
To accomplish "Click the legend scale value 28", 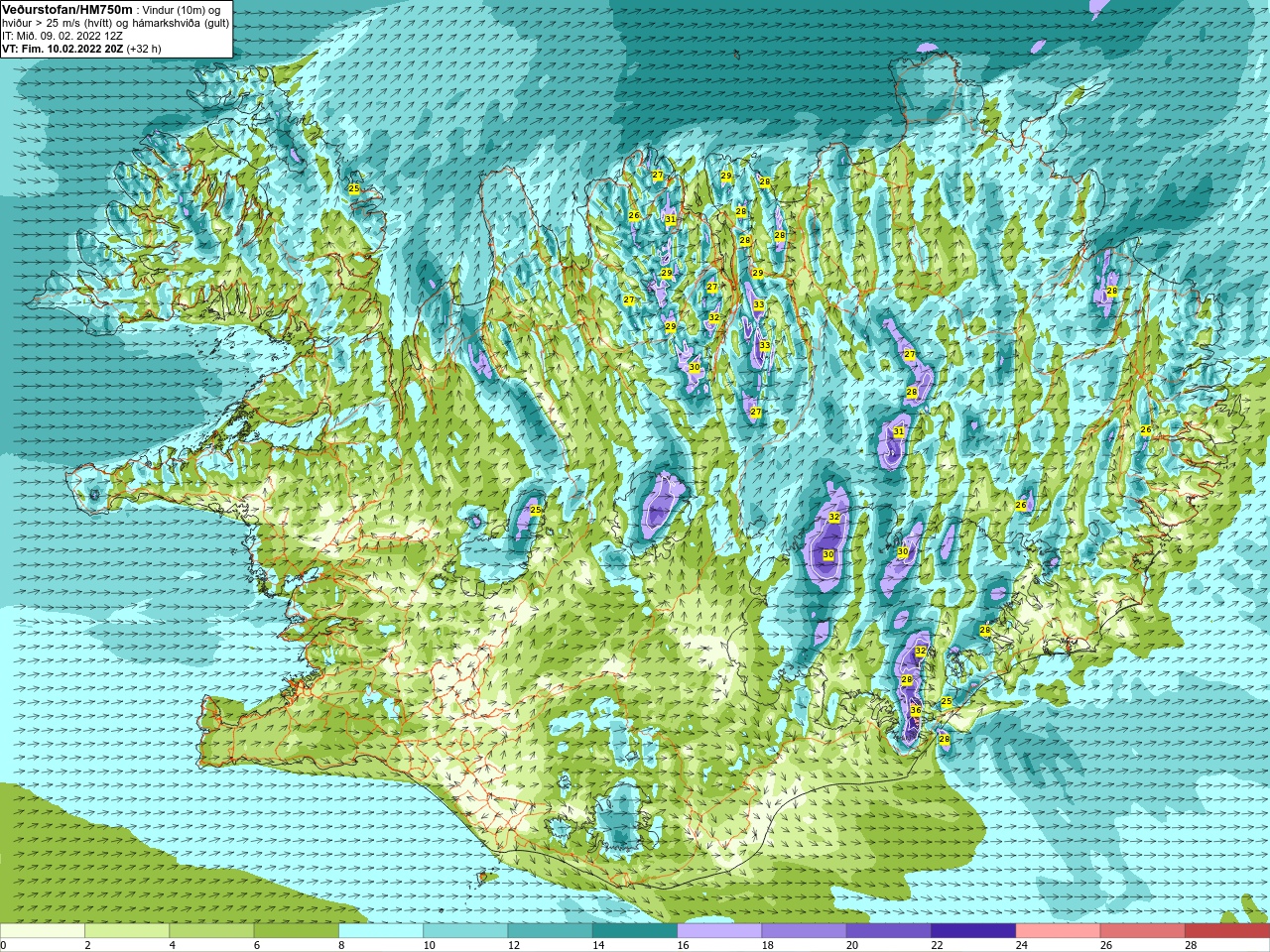I will [x=1191, y=945].
